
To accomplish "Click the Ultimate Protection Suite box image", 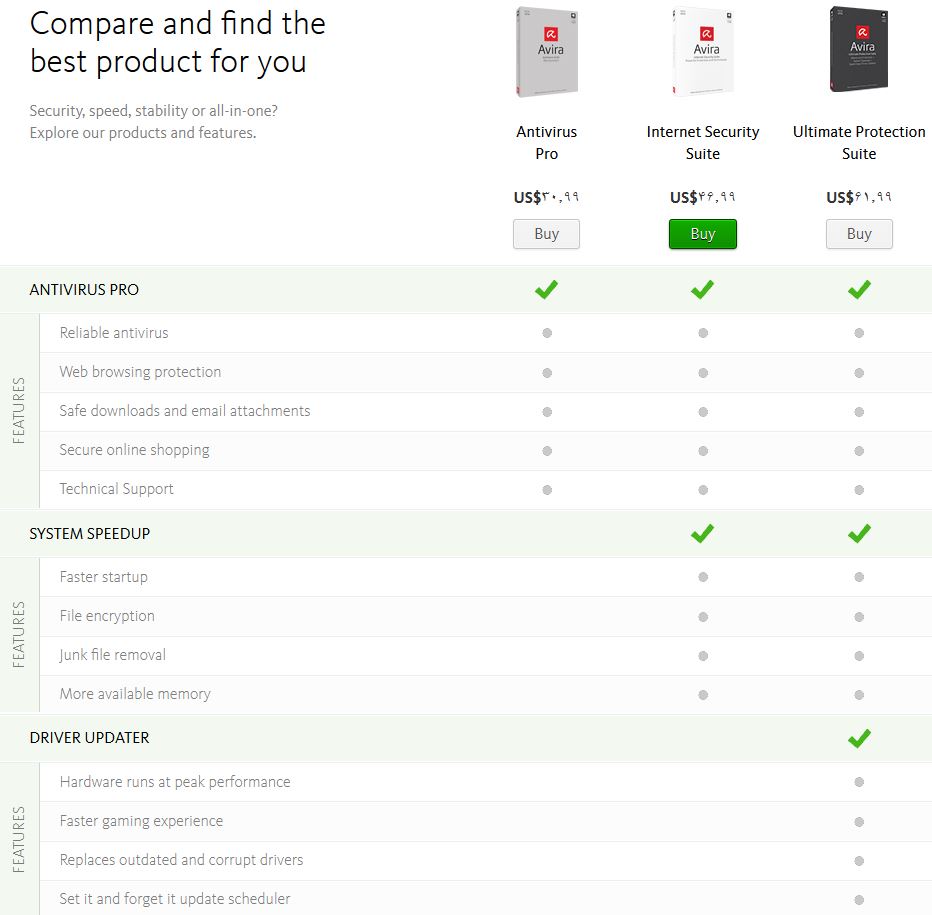I will [858, 52].
